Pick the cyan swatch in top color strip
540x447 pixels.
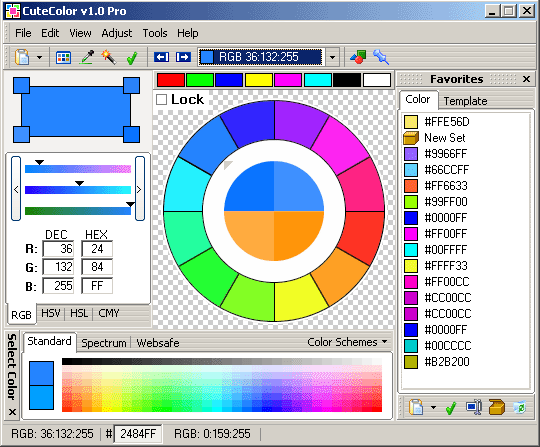tap(318, 80)
